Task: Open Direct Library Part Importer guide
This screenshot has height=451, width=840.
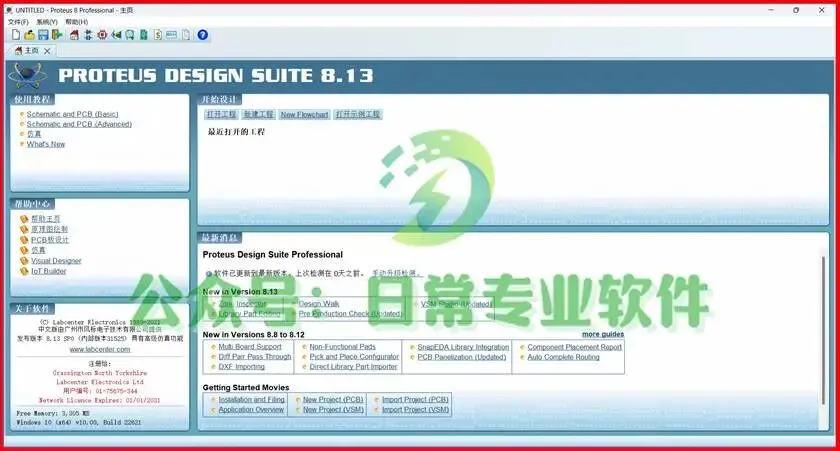Action: [354, 367]
